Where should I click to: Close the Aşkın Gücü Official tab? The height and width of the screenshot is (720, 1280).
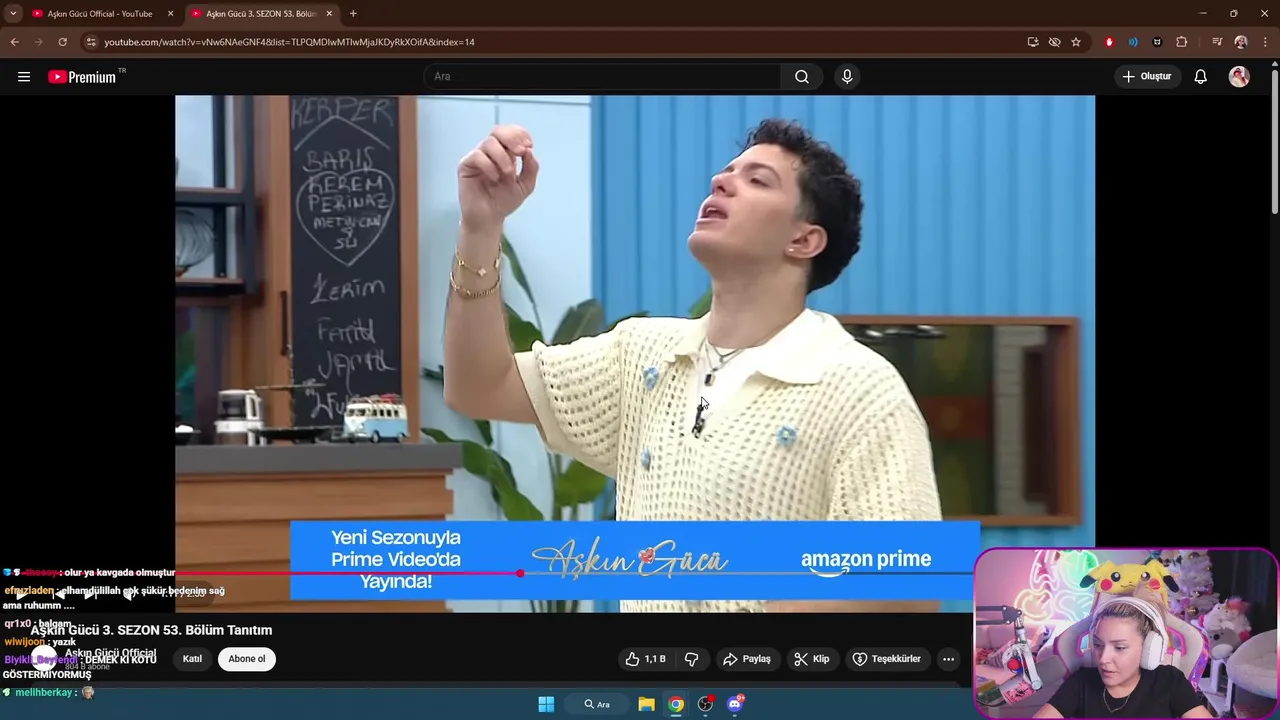point(170,14)
